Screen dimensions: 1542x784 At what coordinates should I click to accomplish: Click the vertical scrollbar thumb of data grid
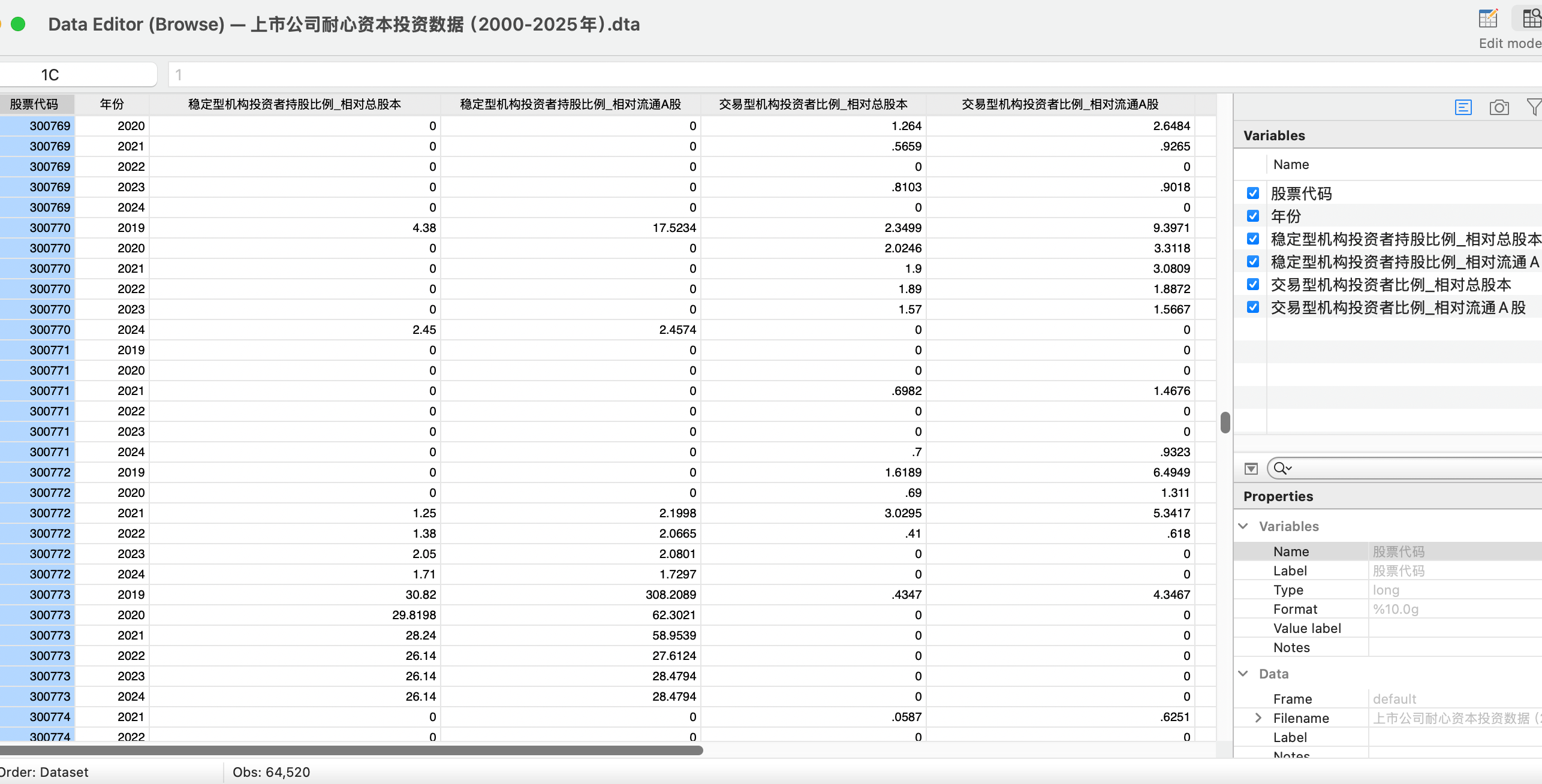click(x=1225, y=423)
